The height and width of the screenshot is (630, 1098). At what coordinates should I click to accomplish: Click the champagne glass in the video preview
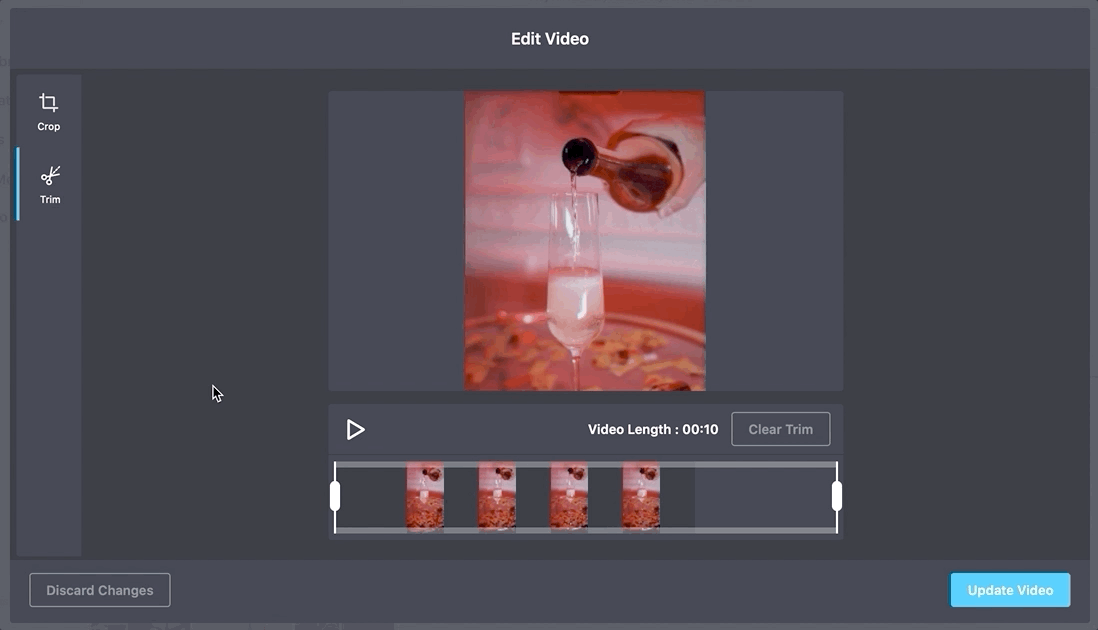coord(573,290)
